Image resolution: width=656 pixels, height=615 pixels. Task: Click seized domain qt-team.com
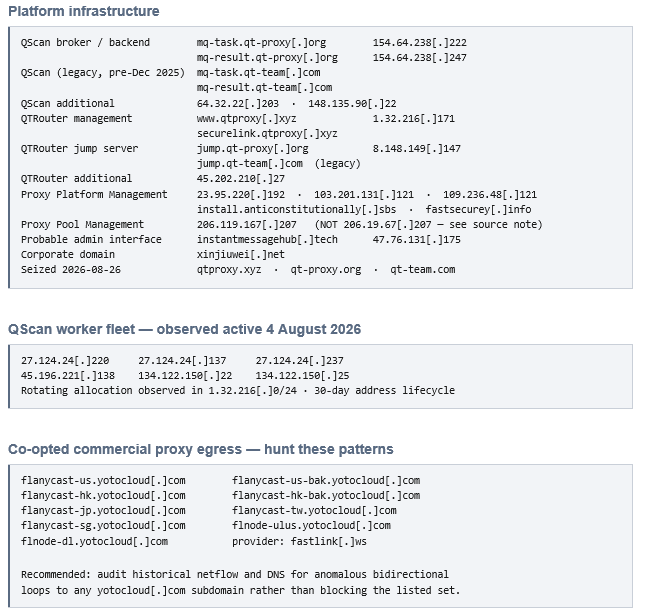point(423,270)
